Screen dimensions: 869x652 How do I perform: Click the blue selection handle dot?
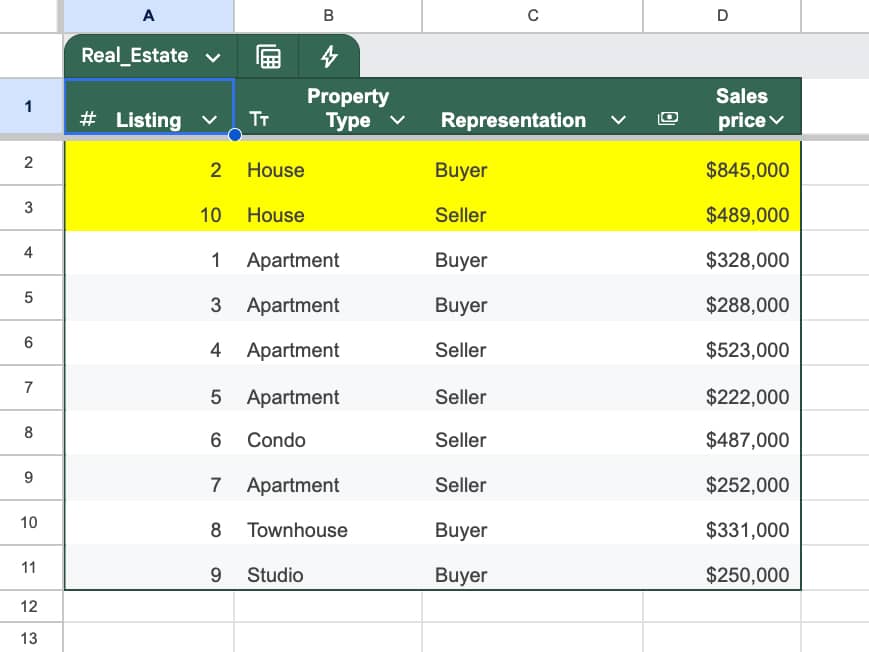point(235,135)
